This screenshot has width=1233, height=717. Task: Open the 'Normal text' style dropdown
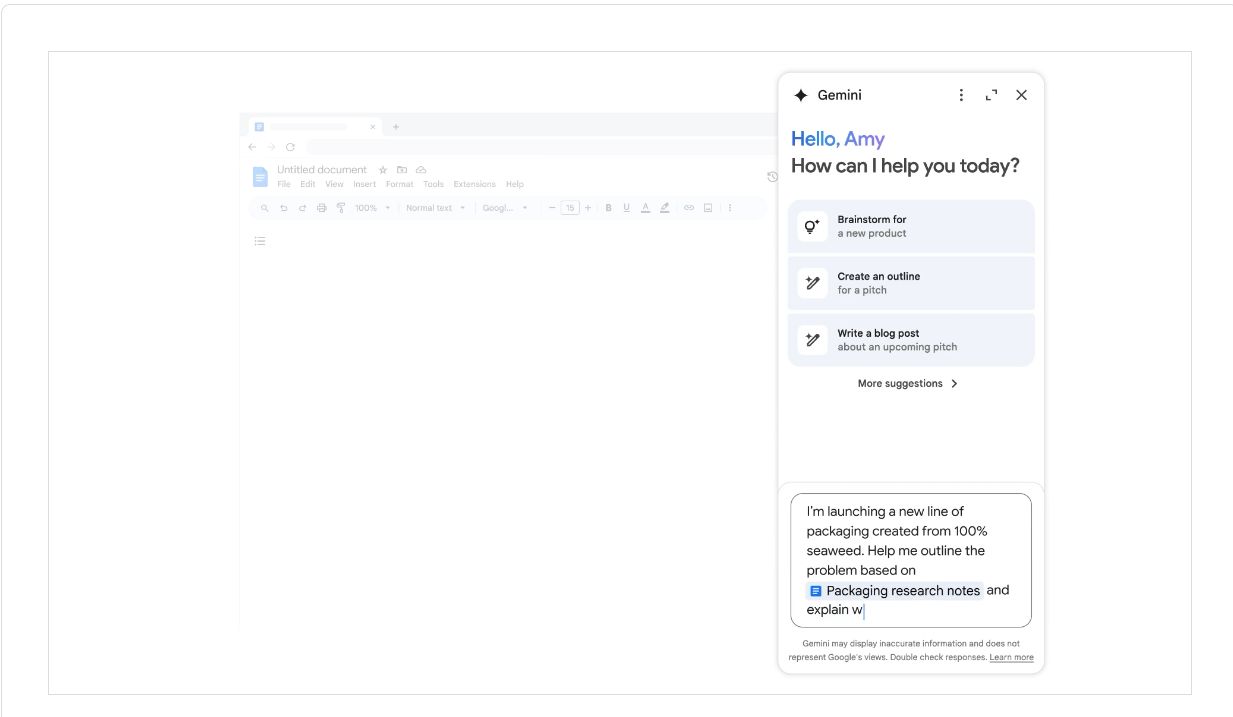coord(436,208)
